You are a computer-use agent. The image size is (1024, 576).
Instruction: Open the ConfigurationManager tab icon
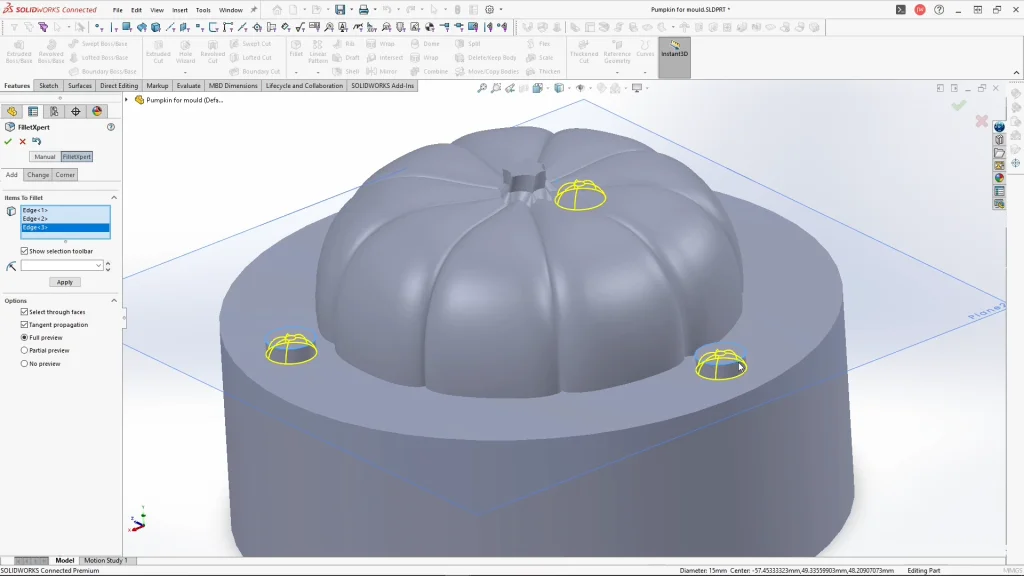coord(54,111)
